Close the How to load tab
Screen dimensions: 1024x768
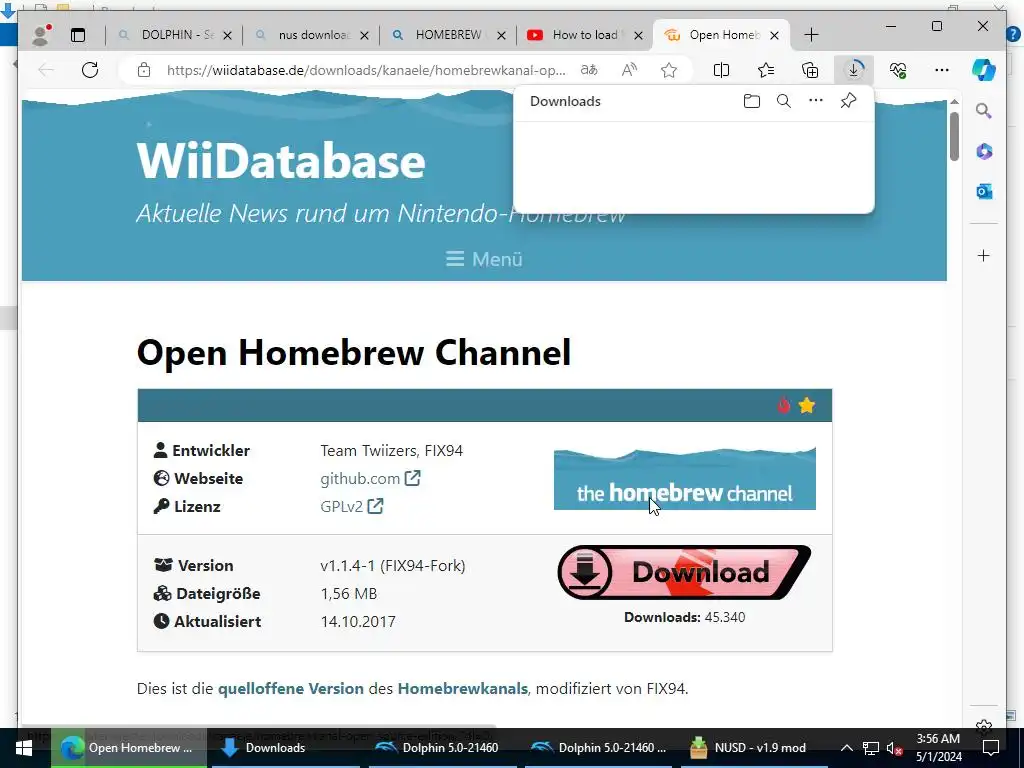click(x=639, y=35)
